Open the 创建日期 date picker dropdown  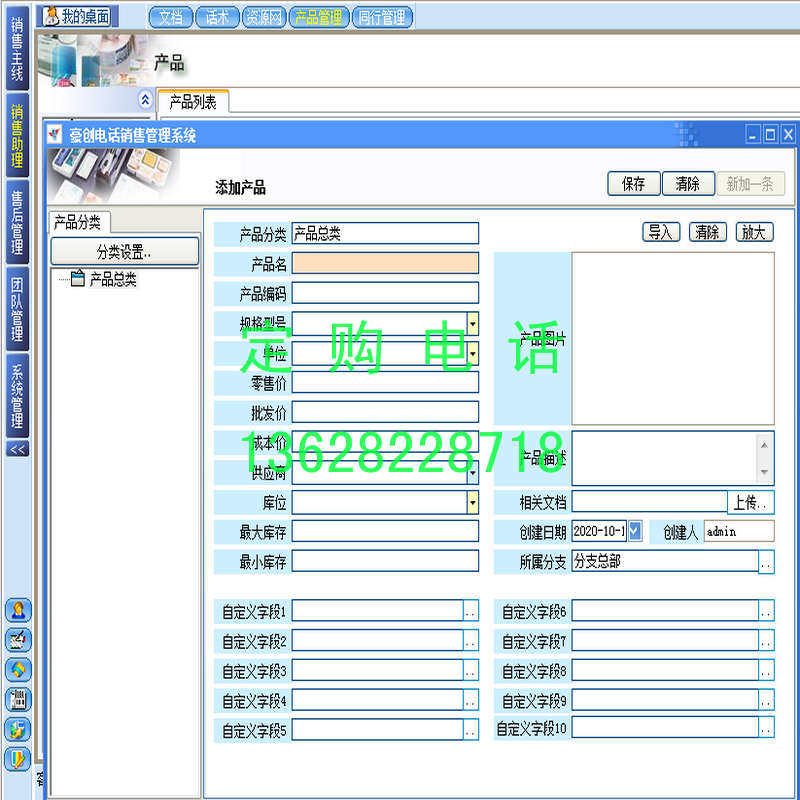[635, 531]
